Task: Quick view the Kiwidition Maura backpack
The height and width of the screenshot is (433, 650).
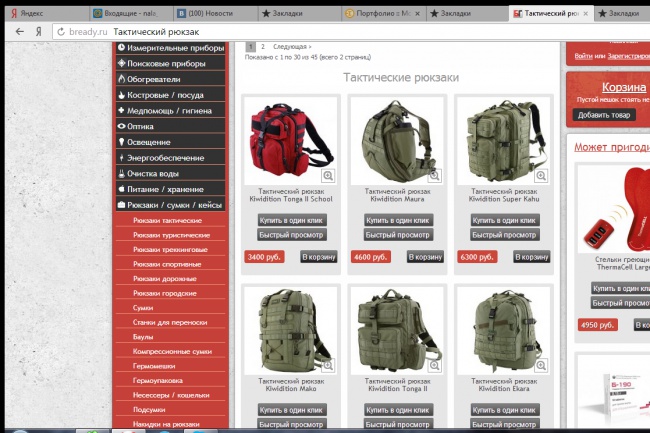Action: click(398, 235)
